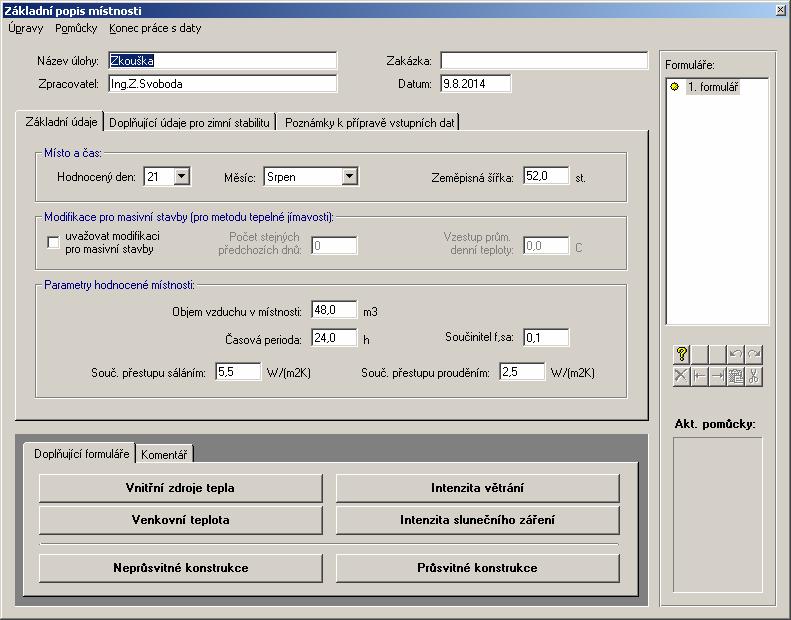
Task: Open Vnitřní zdroje tepla form
Action: tap(180, 488)
